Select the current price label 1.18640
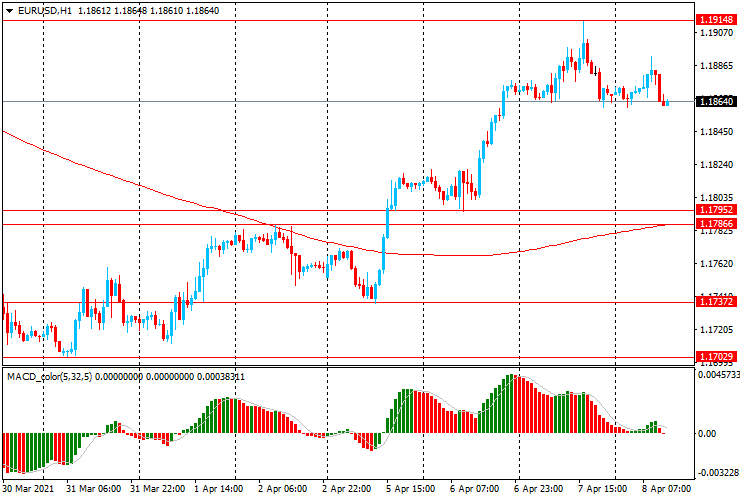 [x=716, y=102]
